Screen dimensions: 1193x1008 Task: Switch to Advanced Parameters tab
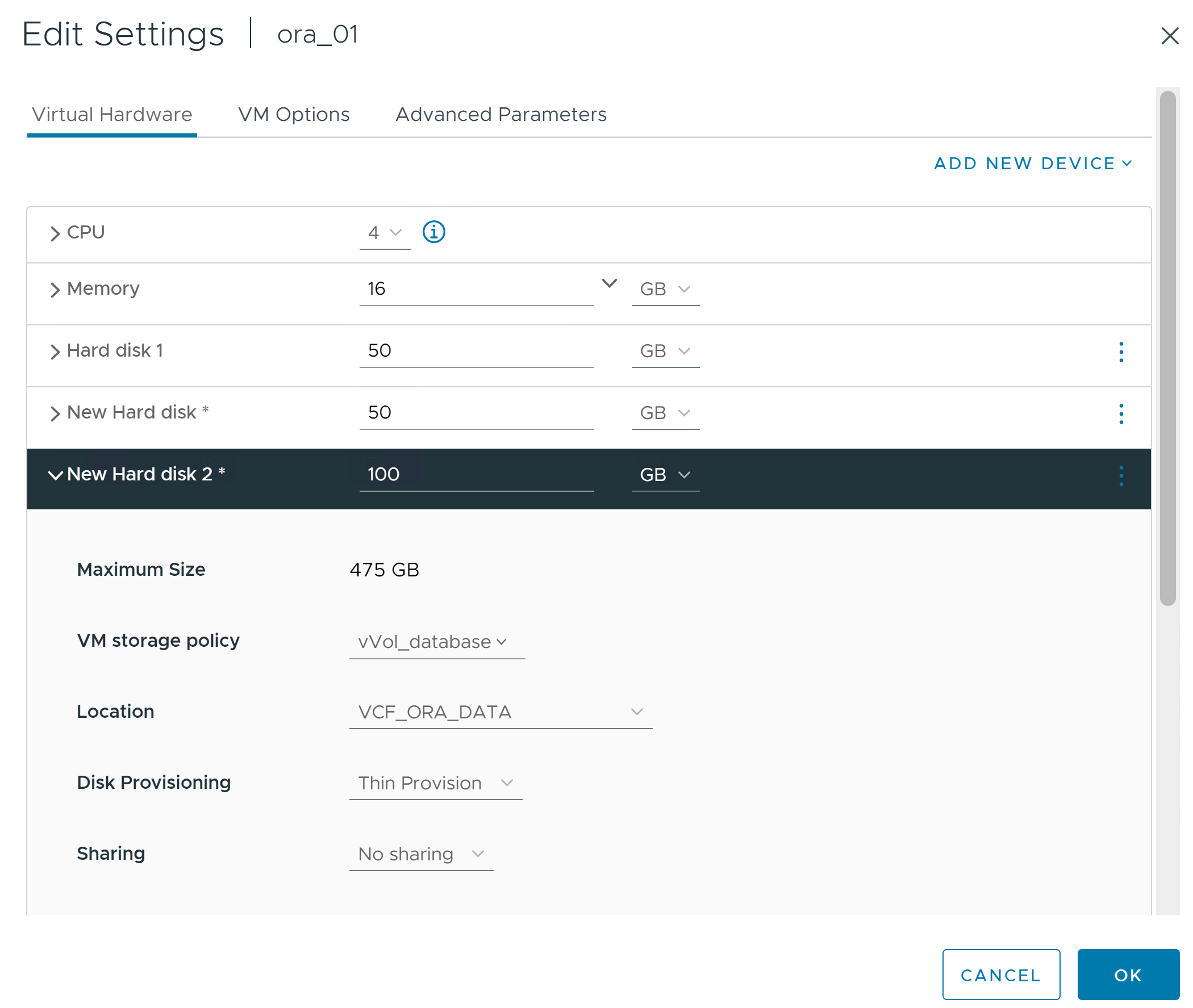click(x=501, y=113)
